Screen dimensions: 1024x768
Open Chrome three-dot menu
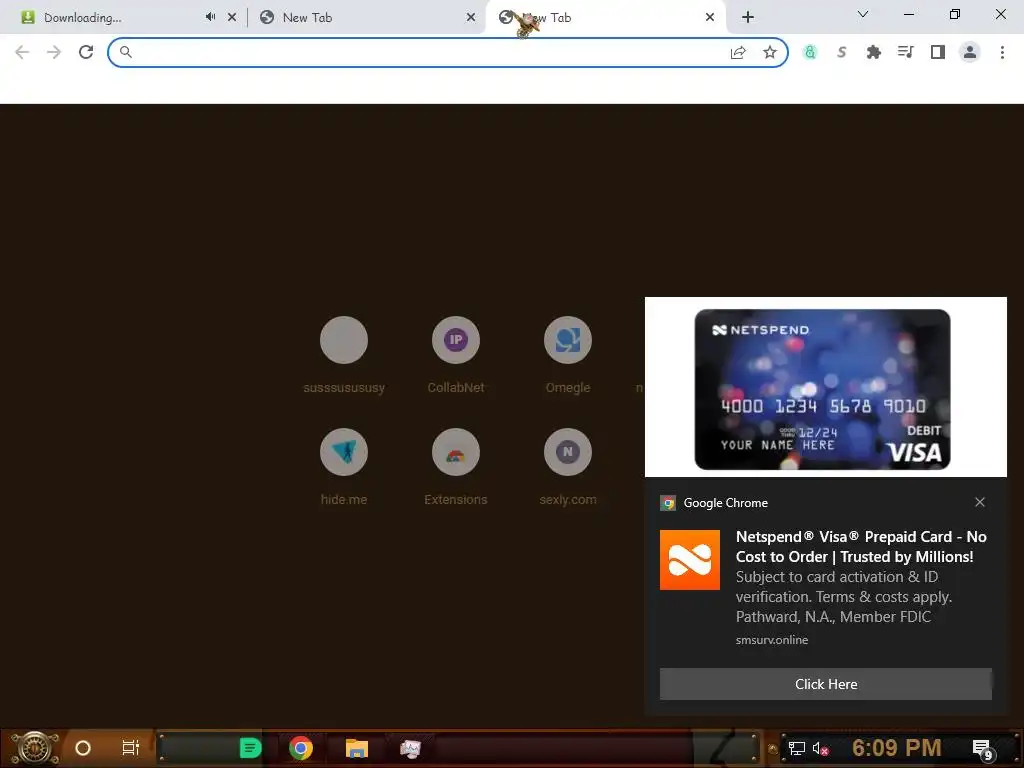click(1002, 52)
